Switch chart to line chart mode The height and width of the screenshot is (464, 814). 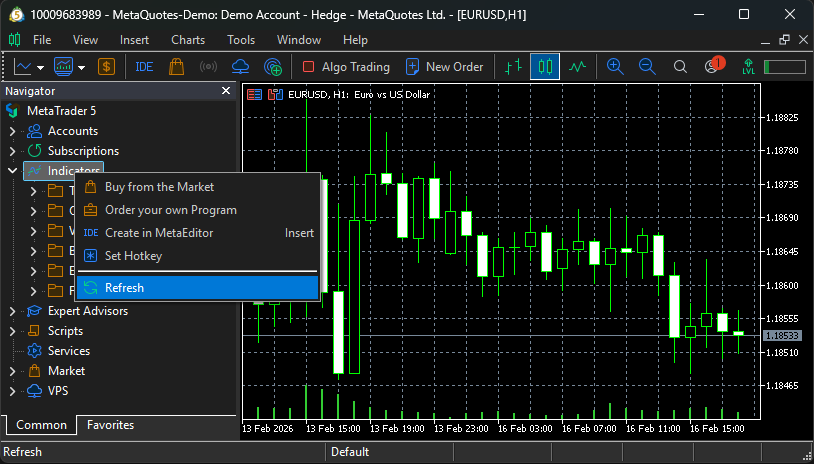577,67
